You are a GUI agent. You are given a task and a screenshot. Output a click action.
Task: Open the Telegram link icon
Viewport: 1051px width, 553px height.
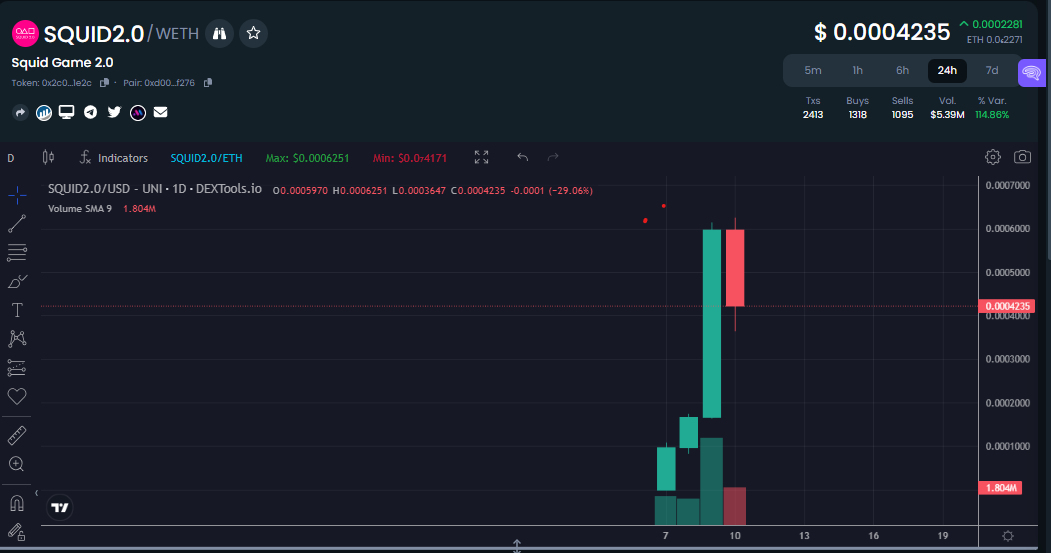90,112
